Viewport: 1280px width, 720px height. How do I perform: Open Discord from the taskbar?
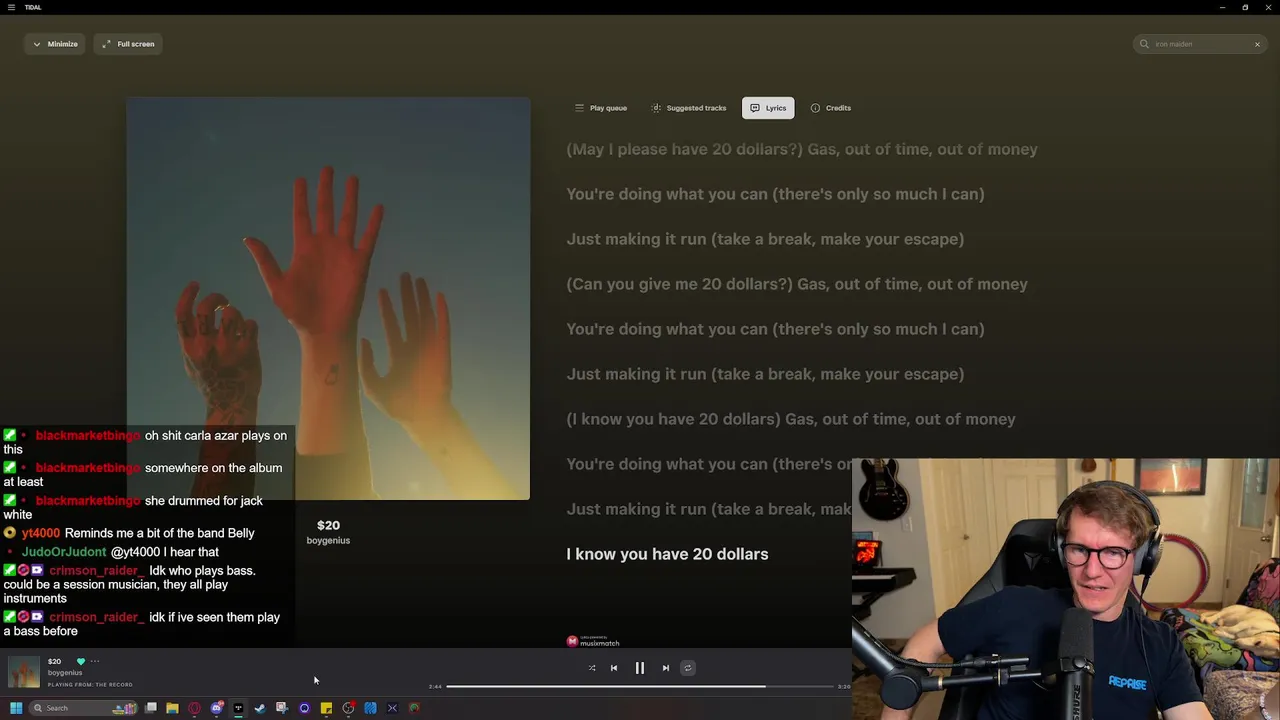[x=216, y=708]
